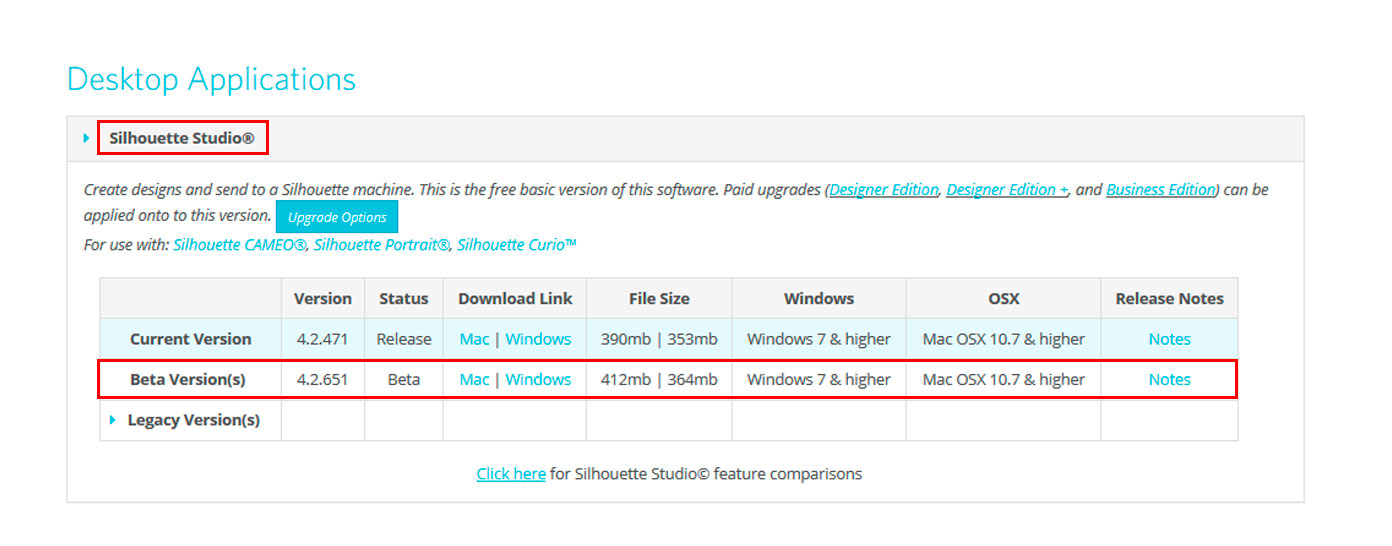Download Current Version for Windows
Viewport: 1392px width, 546px height.
pos(538,339)
